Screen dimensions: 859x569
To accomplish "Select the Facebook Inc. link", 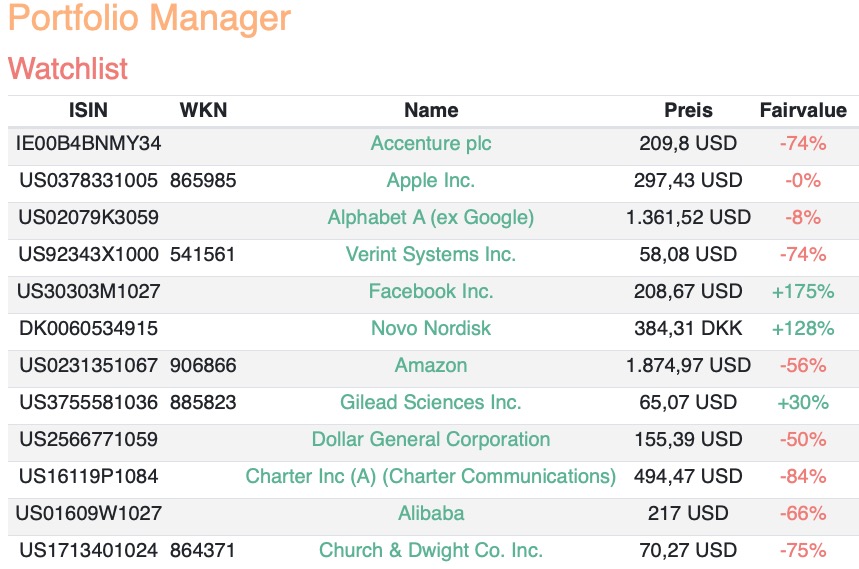I will 431,291.
